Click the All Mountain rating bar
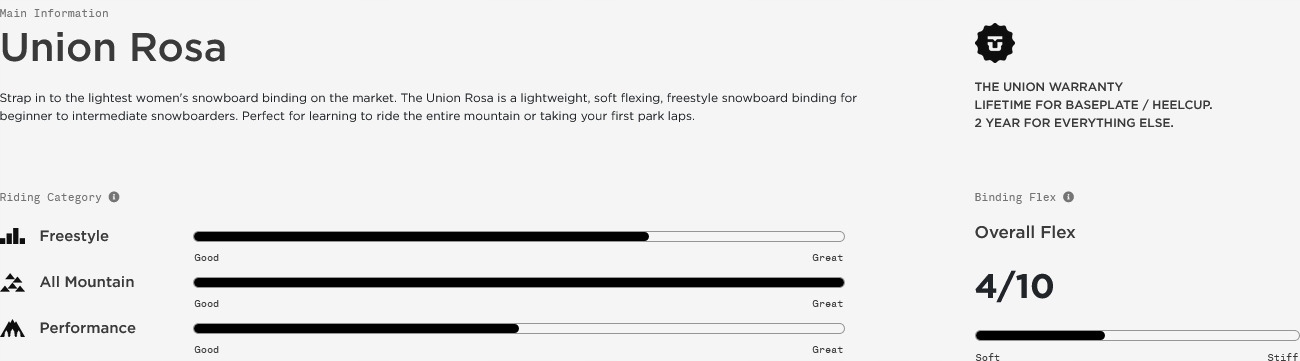This screenshot has width=1300, height=361. 519,283
